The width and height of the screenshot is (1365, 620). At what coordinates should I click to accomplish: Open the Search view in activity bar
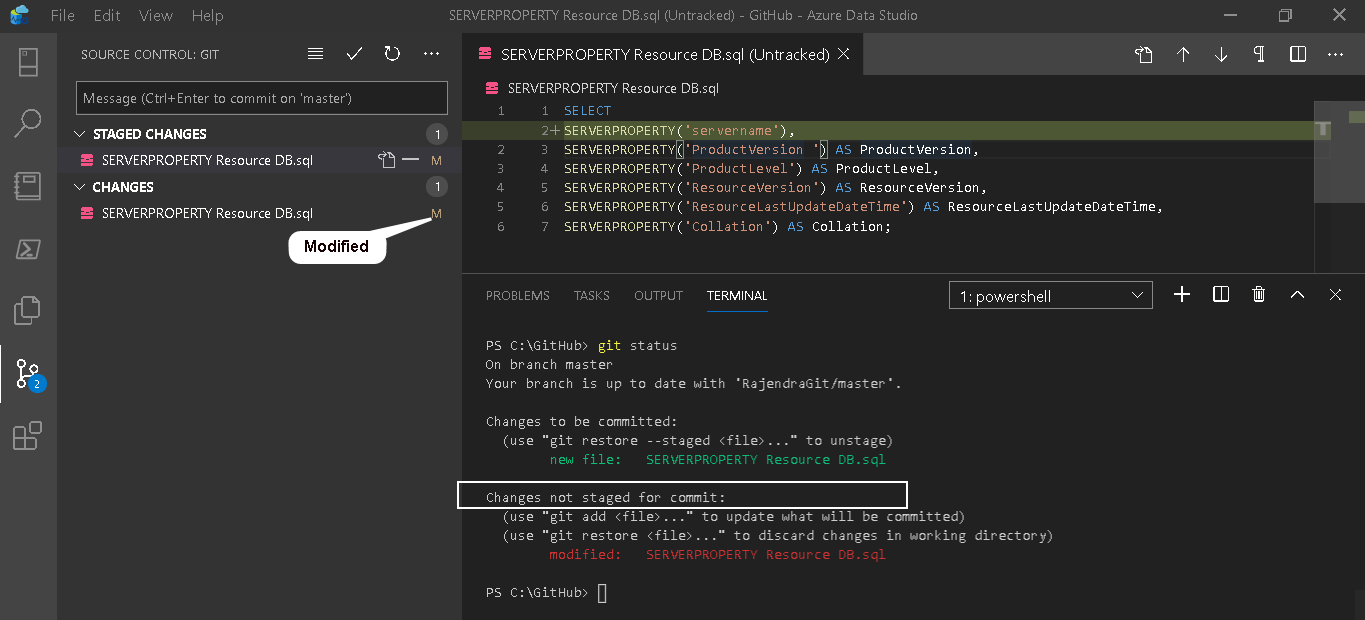pos(27,124)
